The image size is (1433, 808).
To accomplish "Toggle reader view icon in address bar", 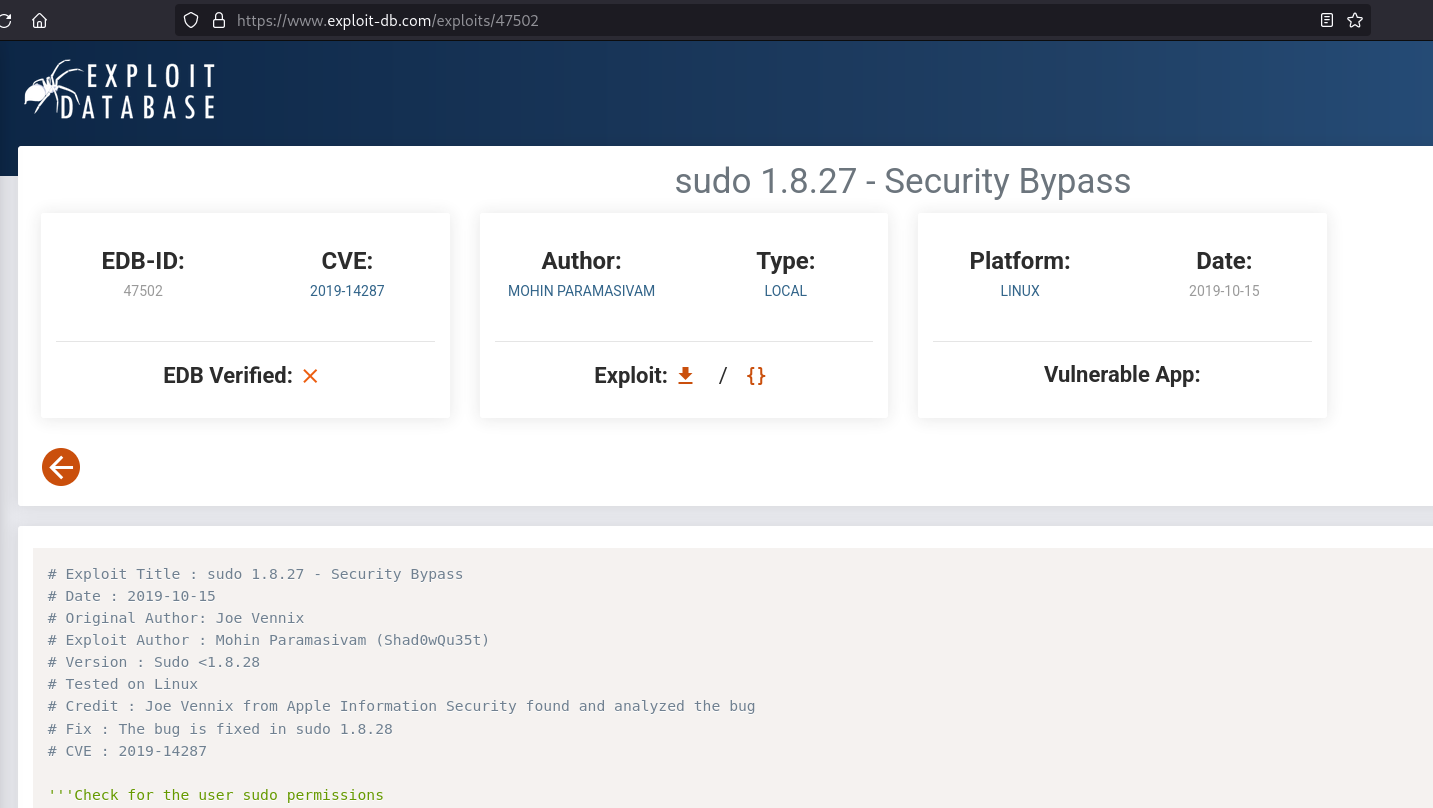I will (1327, 20).
